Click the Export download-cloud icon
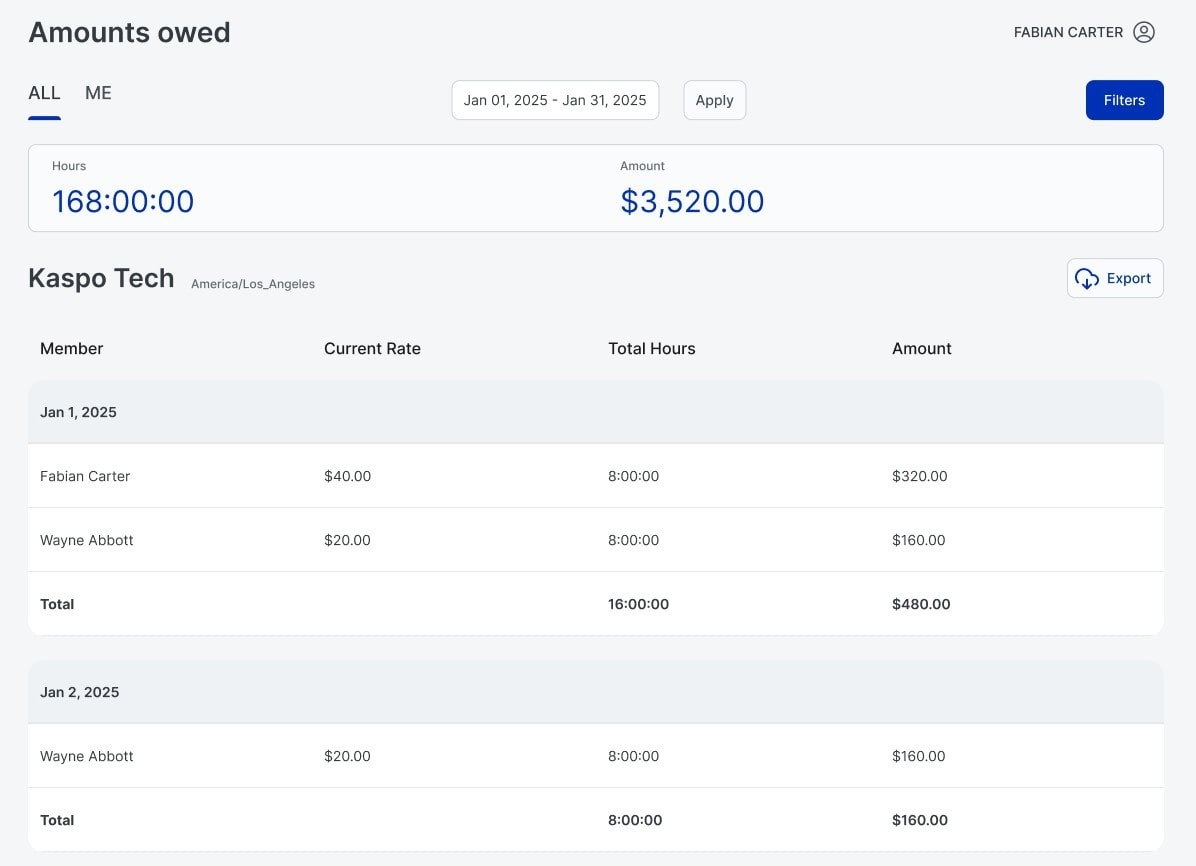This screenshot has width=1196, height=866. click(x=1087, y=278)
